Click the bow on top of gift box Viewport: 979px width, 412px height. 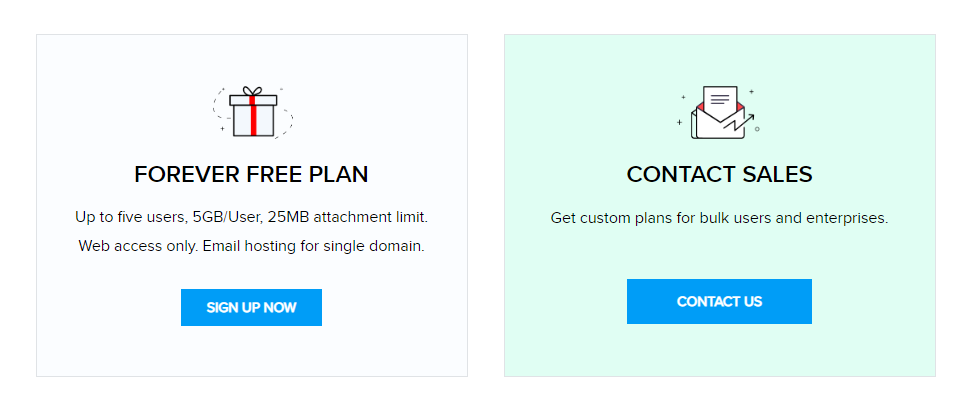click(253, 91)
